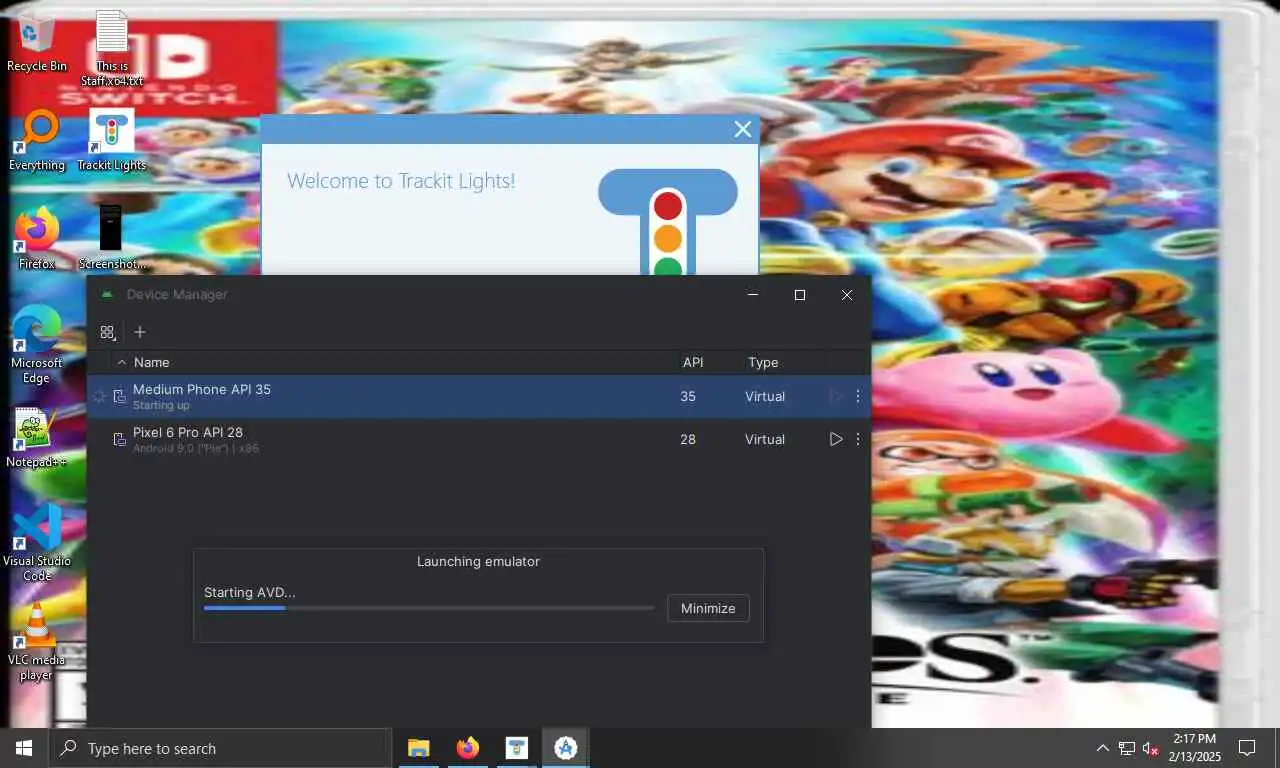Click the Pixel 6 Pro device icon
The width and height of the screenshot is (1280, 768).
click(x=119, y=440)
